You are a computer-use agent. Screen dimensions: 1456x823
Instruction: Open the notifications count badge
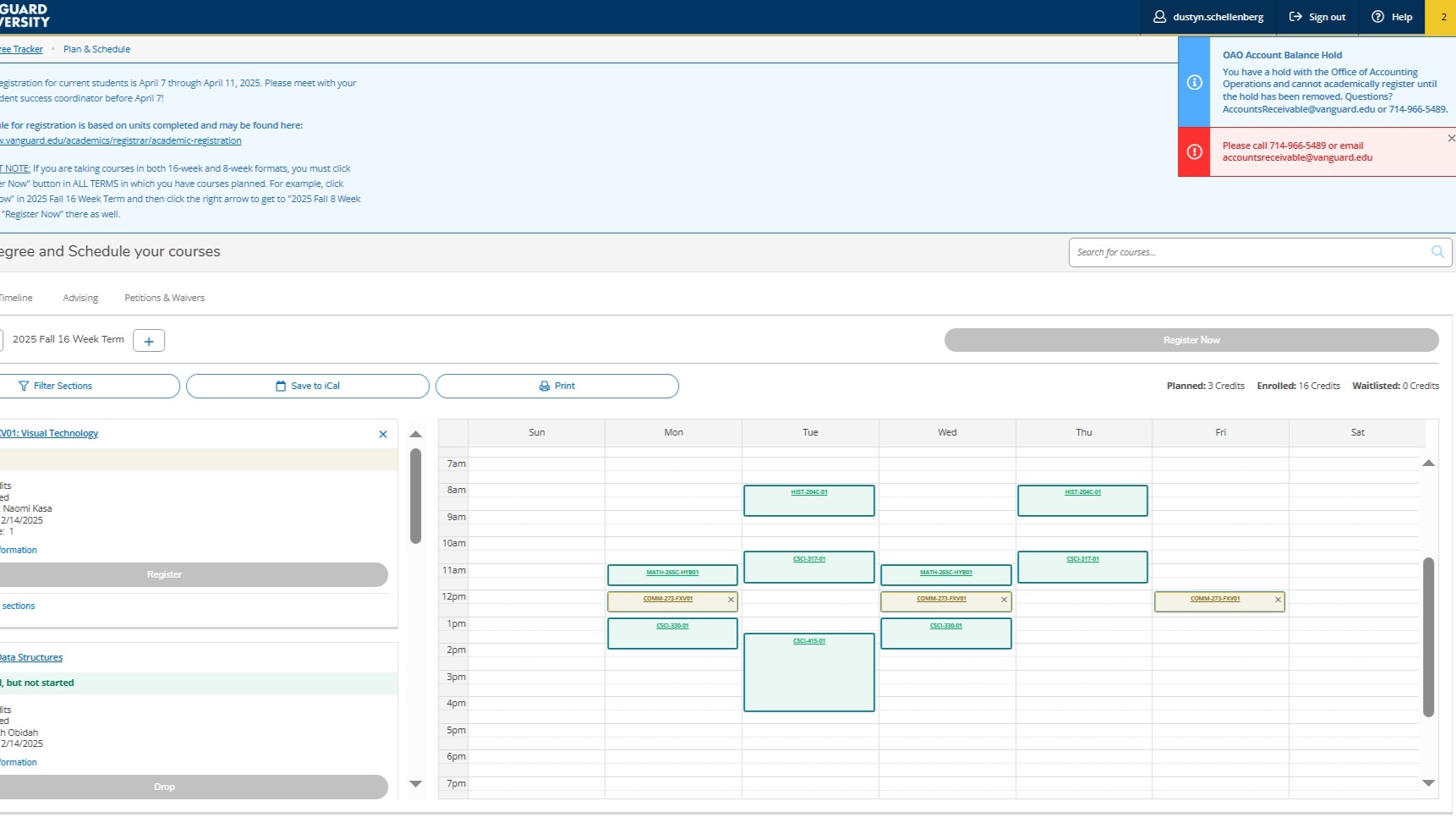1442,17
